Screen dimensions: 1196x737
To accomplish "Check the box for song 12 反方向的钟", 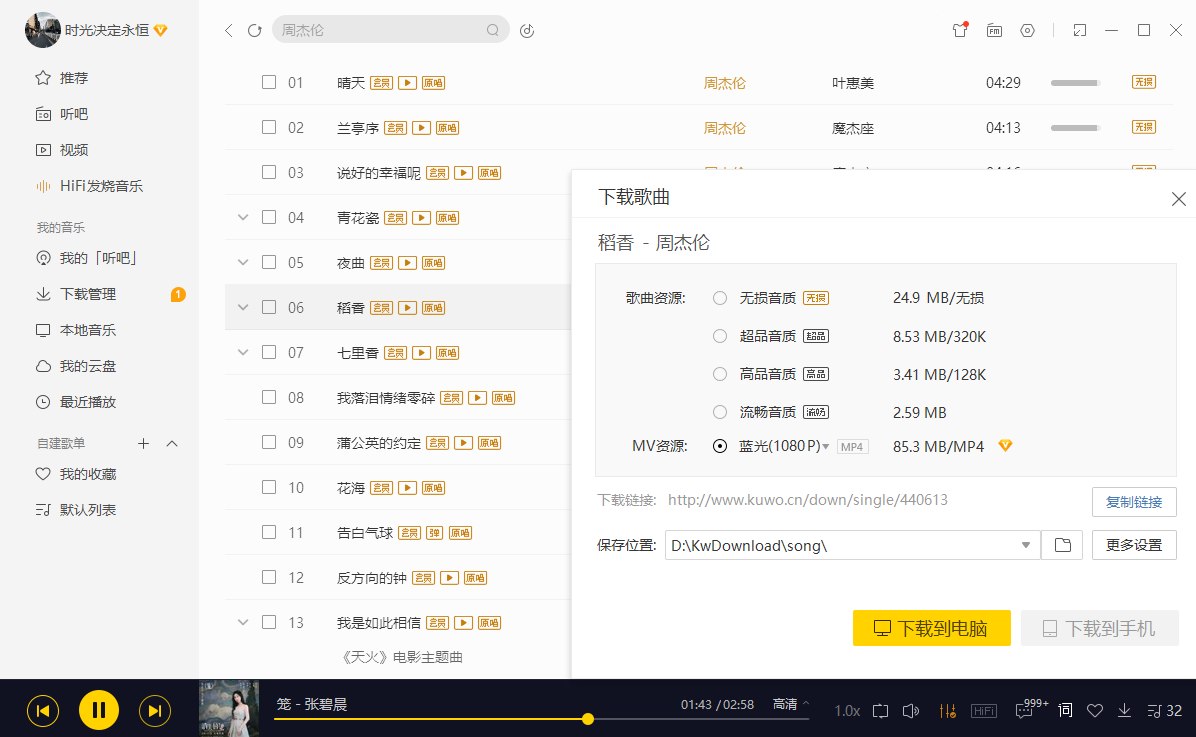I will pyautogui.click(x=268, y=578).
